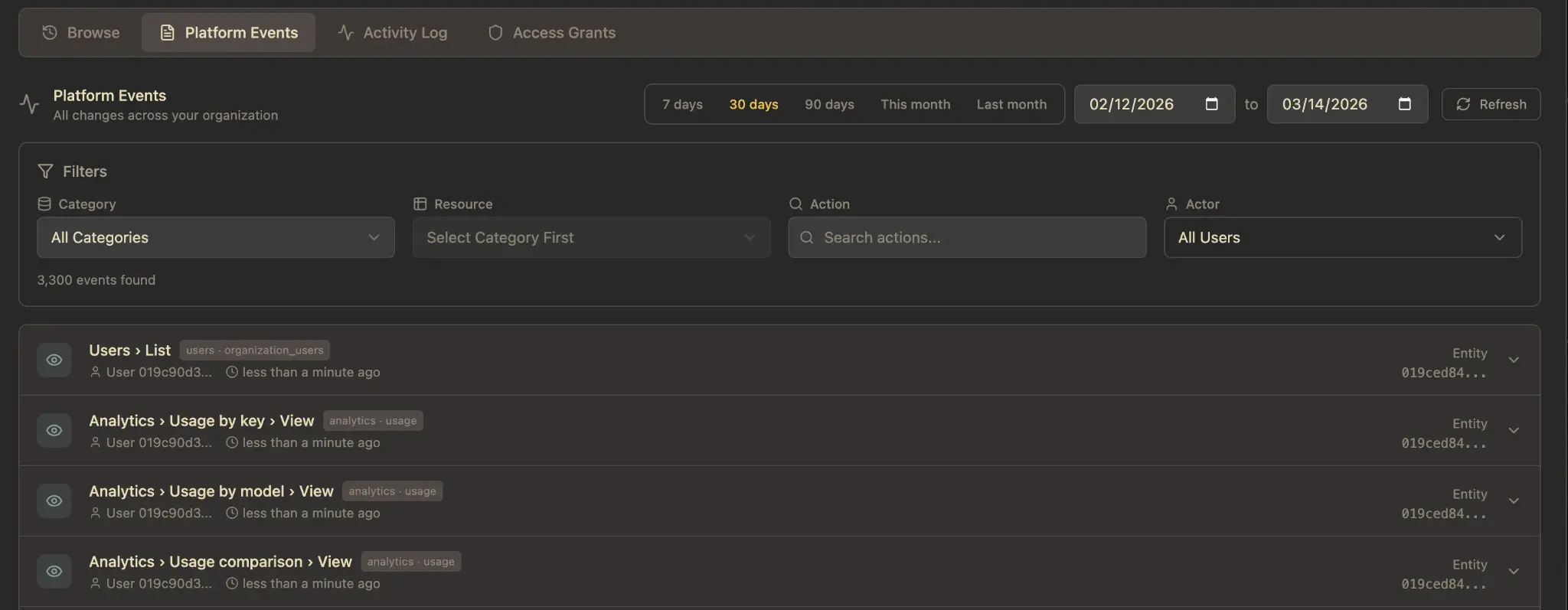Viewport: 1568px width, 610px height.
Task: Filter by This month
Action: point(915,104)
